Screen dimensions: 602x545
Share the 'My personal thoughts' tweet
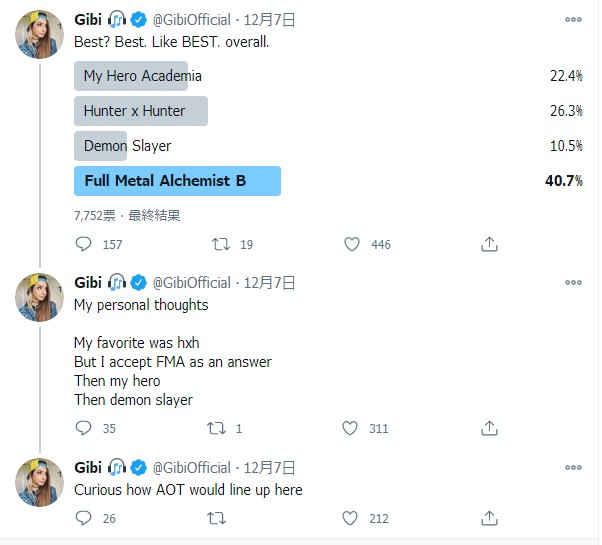489,428
